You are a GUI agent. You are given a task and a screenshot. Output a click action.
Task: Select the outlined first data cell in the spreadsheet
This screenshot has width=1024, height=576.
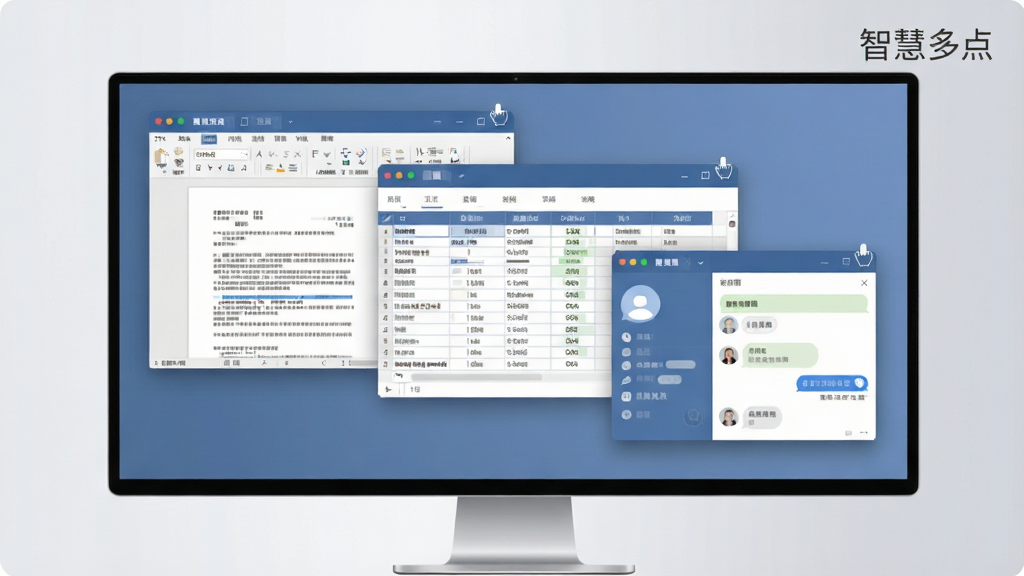point(421,231)
